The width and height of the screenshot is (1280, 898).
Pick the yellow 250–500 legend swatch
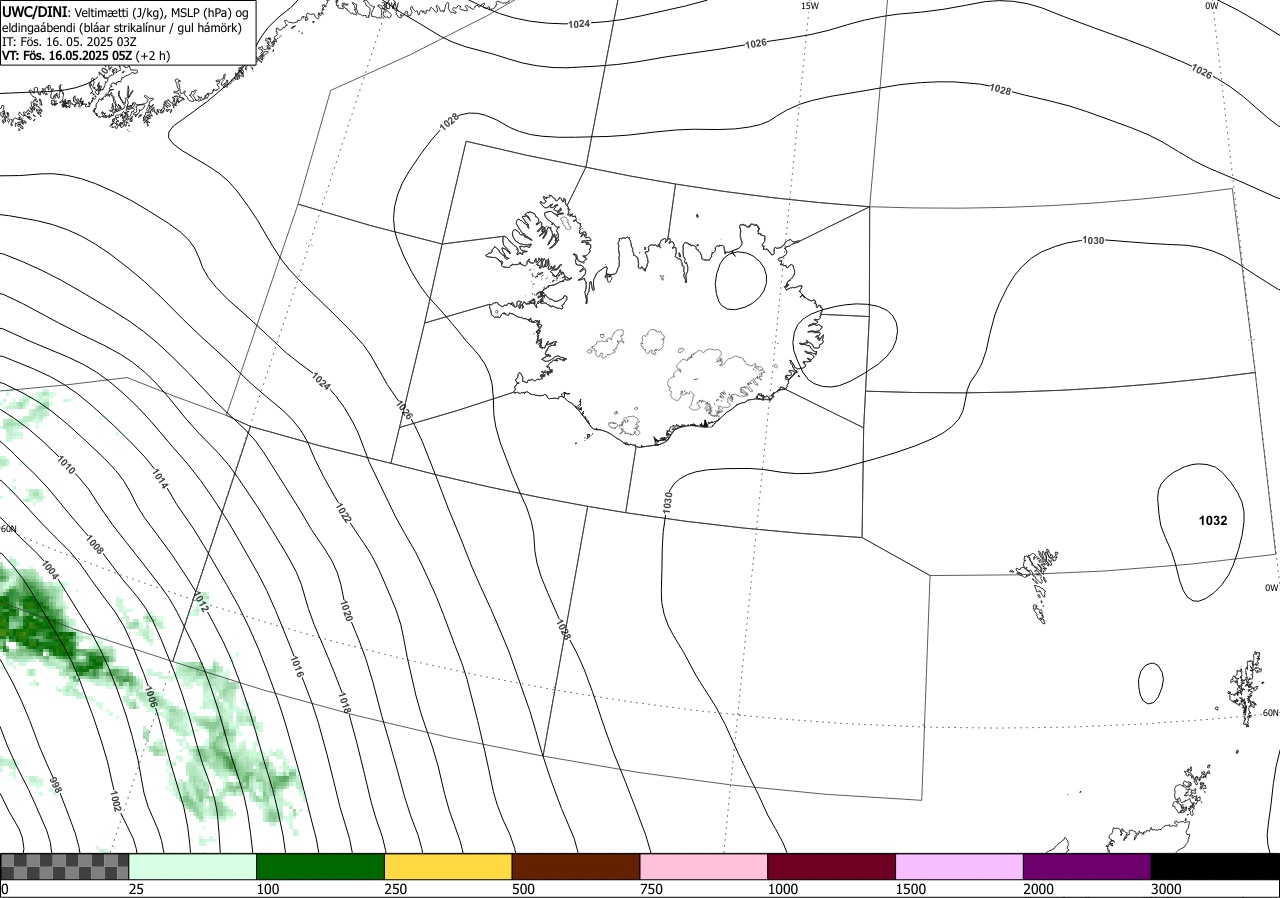click(x=448, y=866)
